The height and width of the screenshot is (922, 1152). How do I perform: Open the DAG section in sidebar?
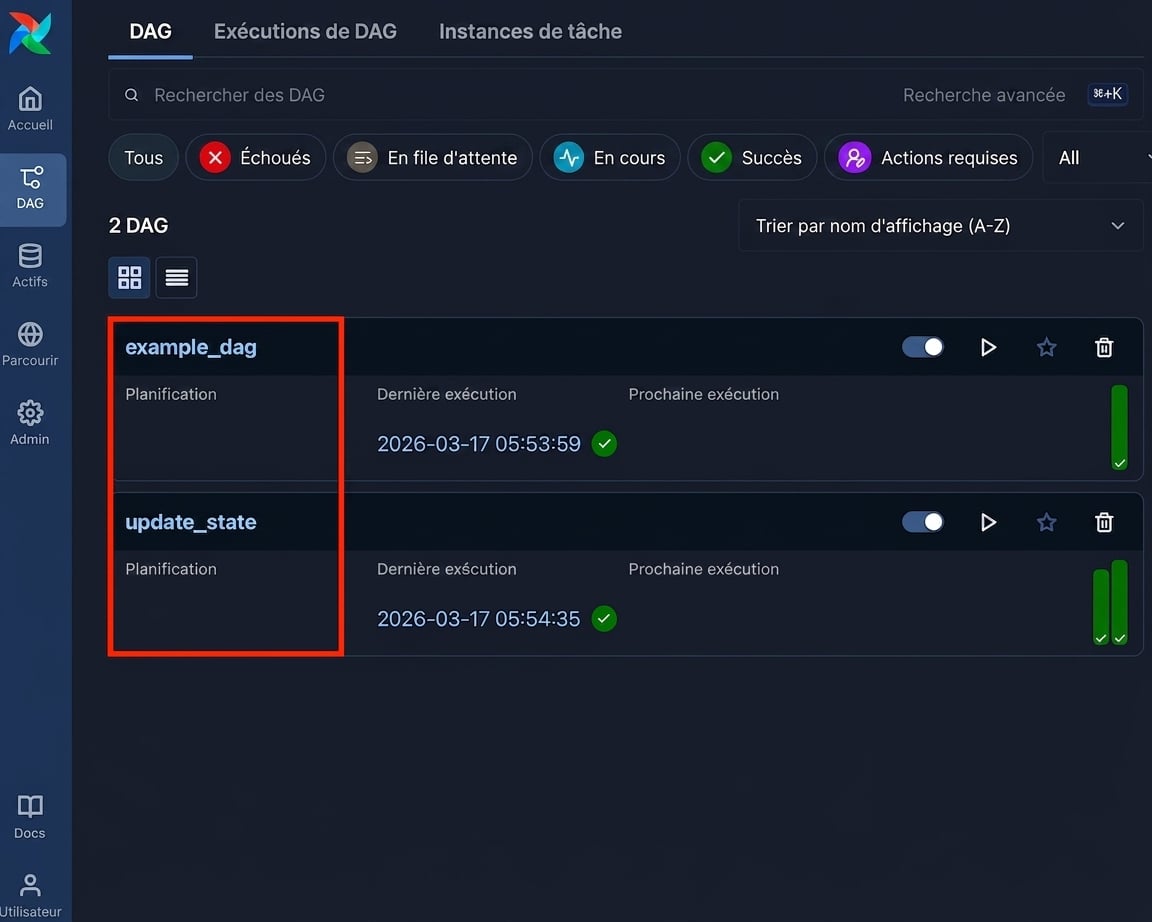coord(31,188)
